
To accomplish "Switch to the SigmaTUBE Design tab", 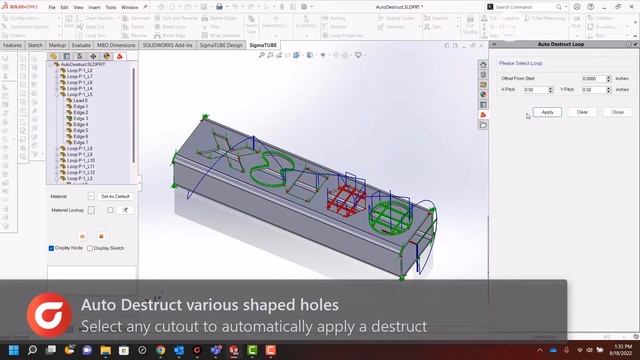I will (x=221, y=45).
